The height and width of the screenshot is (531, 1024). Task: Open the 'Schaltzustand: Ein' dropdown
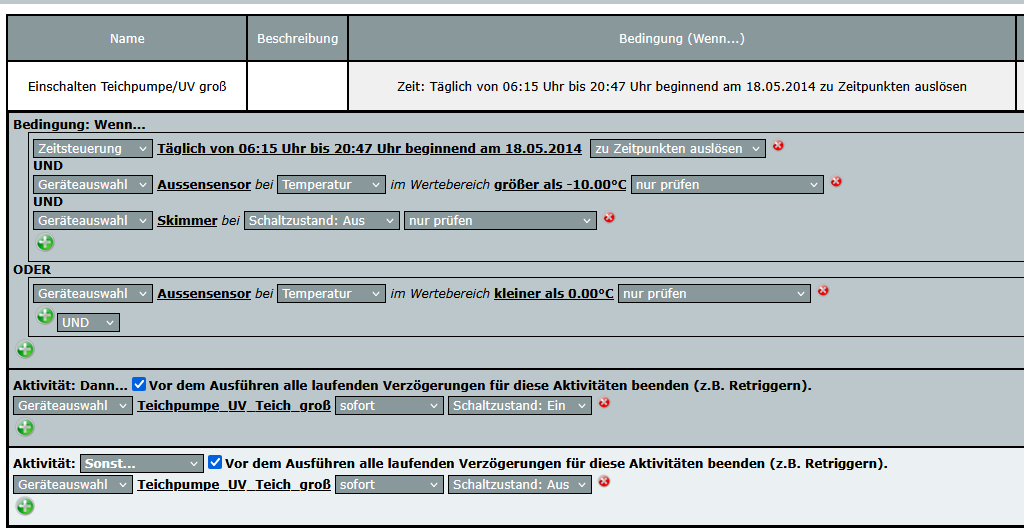pyautogui.click(x=520, y=406)
